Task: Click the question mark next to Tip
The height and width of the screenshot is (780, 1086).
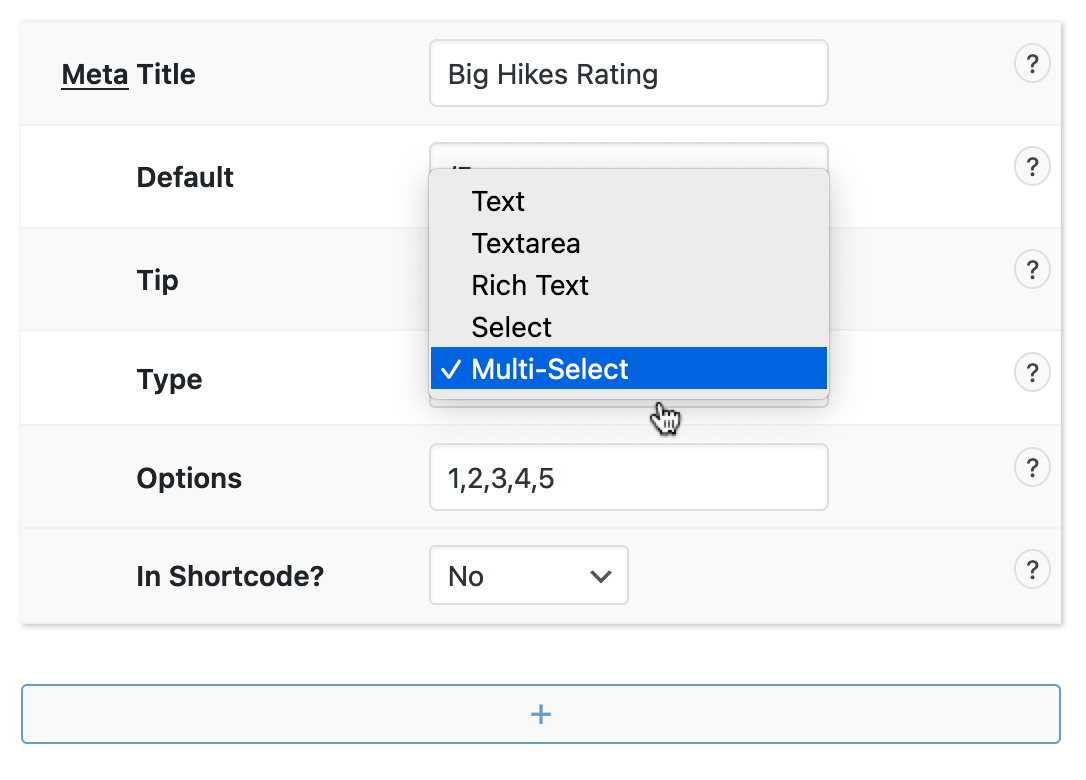Action: click(x=1032, y=269)
